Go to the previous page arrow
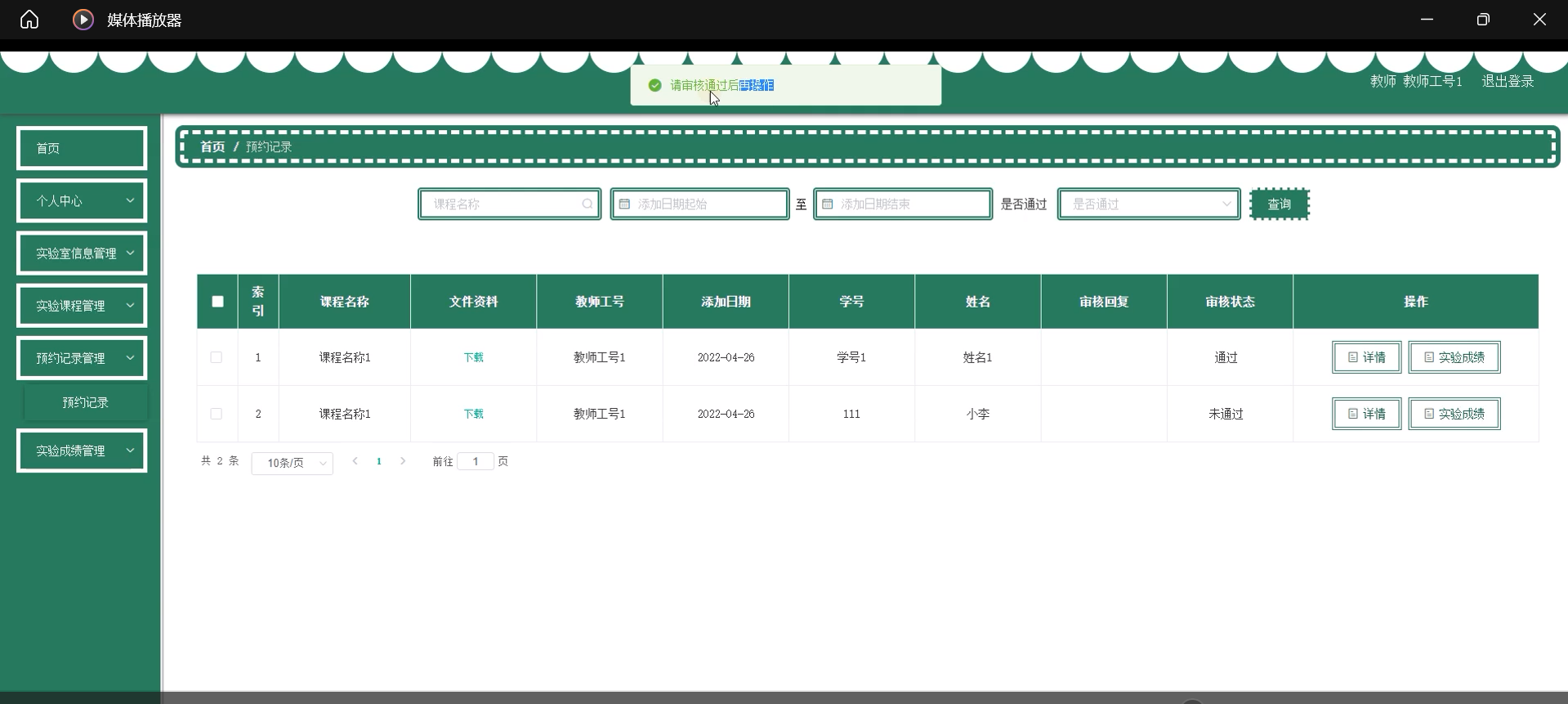 [x=355, y=461]
